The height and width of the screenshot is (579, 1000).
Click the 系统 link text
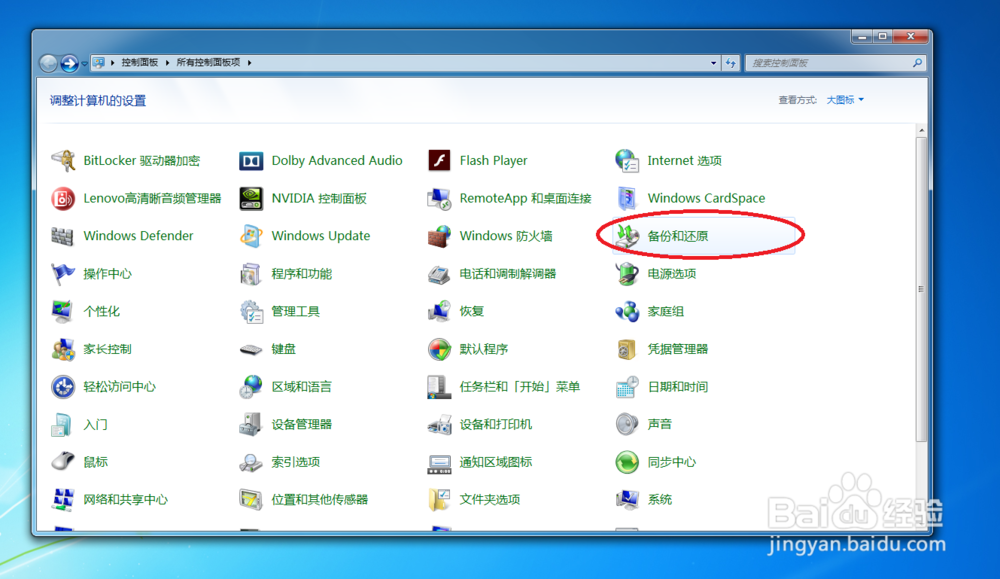click(659, 499)
